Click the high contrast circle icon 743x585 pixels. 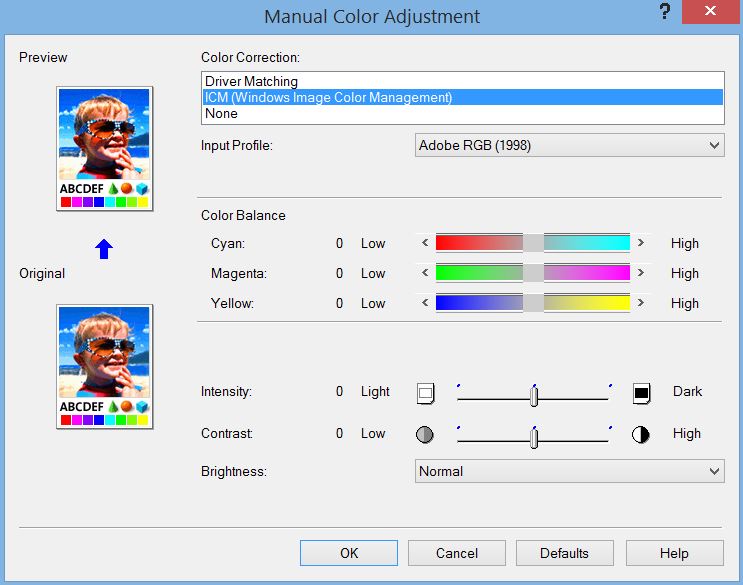point(642,435)
